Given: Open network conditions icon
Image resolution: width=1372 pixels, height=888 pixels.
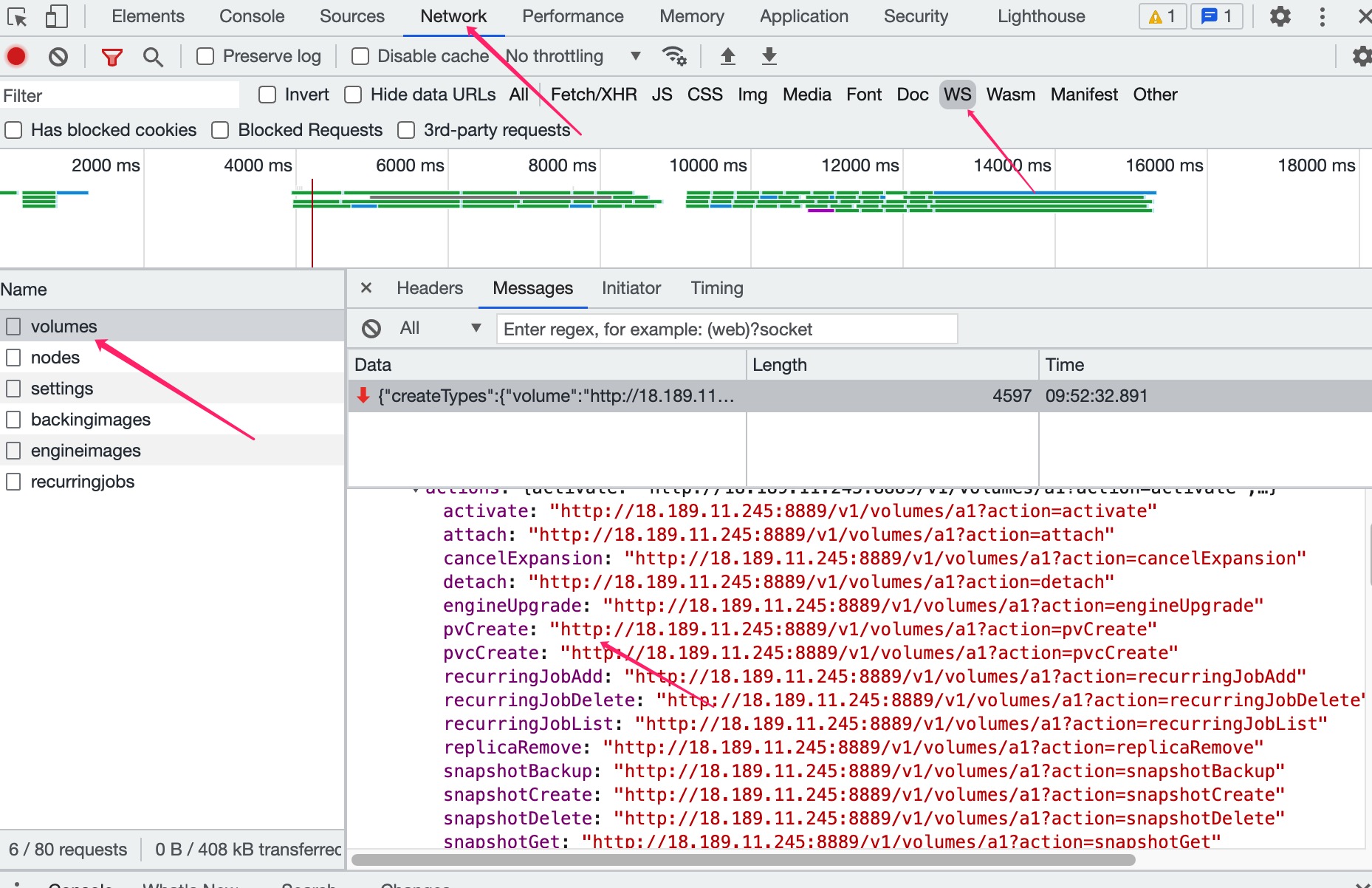Looking at the screenshot, I should pyautogui.click(x=674, y=56).
